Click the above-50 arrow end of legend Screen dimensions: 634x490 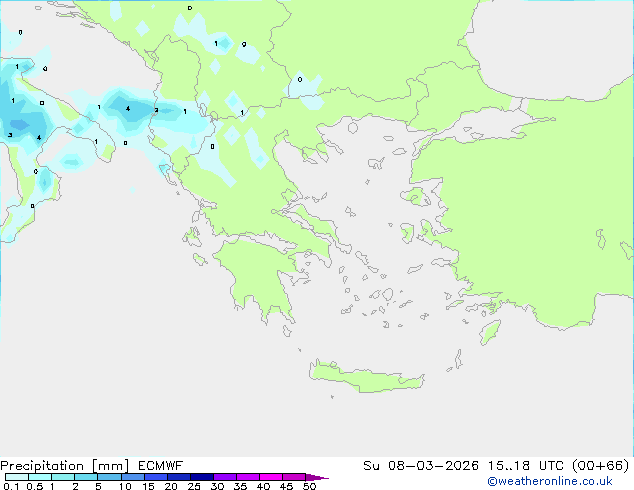point(317,477)
